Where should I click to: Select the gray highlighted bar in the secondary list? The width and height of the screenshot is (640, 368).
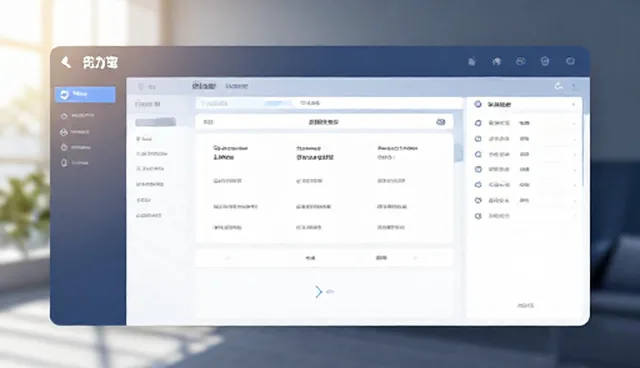[156, 122]
